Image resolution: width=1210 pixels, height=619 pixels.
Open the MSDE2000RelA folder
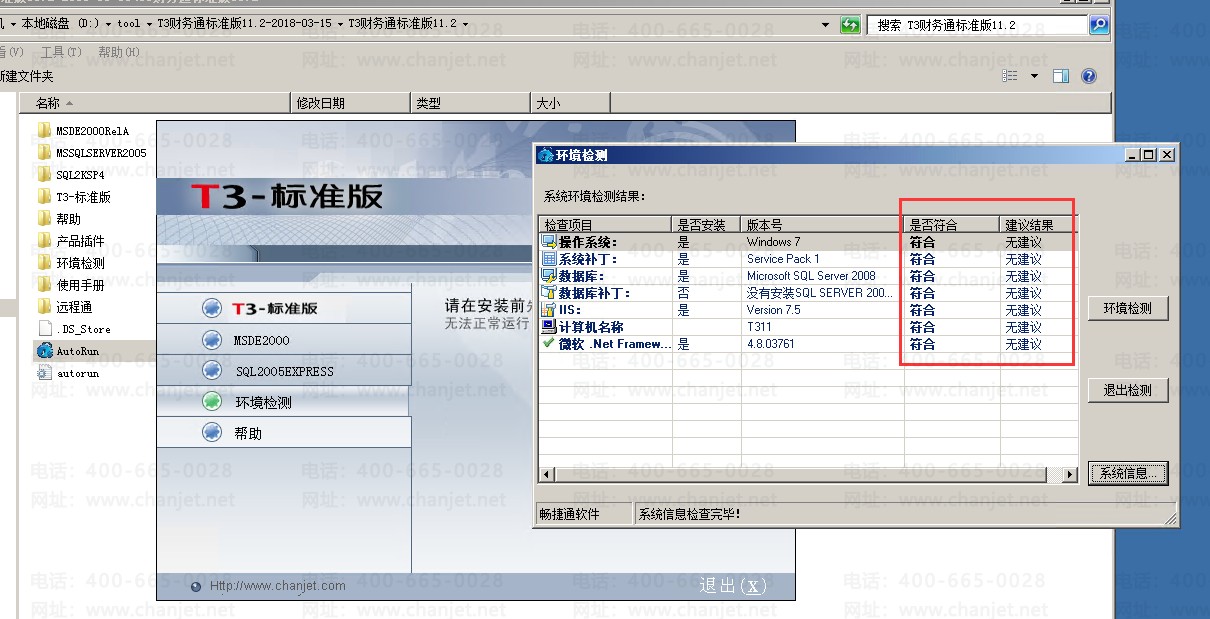(84, 131)
